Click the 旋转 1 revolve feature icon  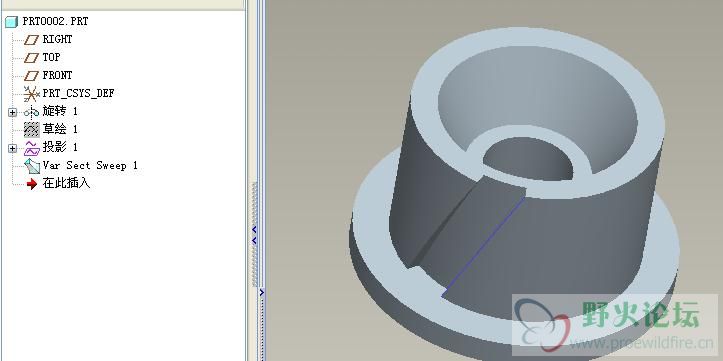pyautogui.click(x=31, y=112)
